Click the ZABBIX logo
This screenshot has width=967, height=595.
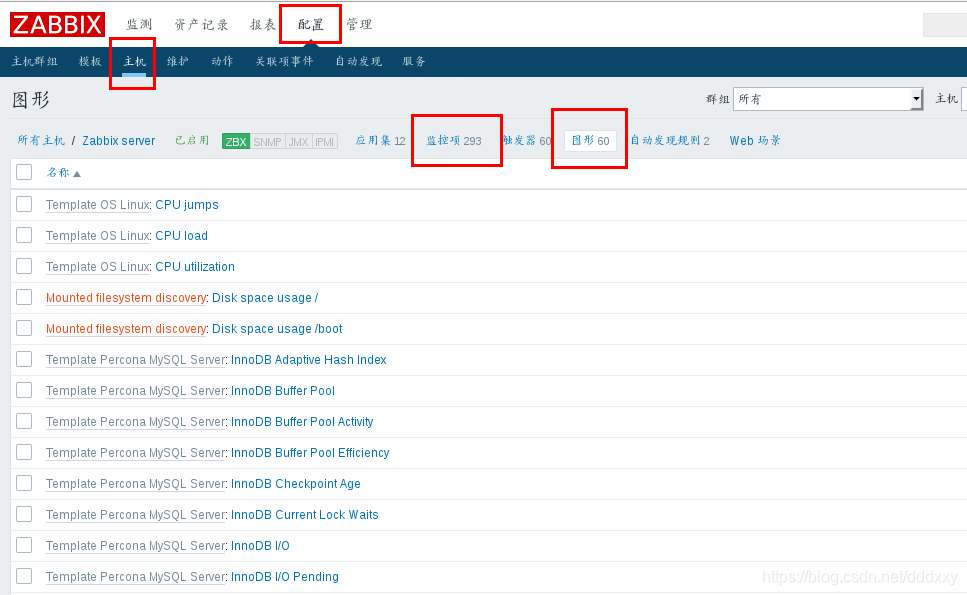[x=57, y=25]
